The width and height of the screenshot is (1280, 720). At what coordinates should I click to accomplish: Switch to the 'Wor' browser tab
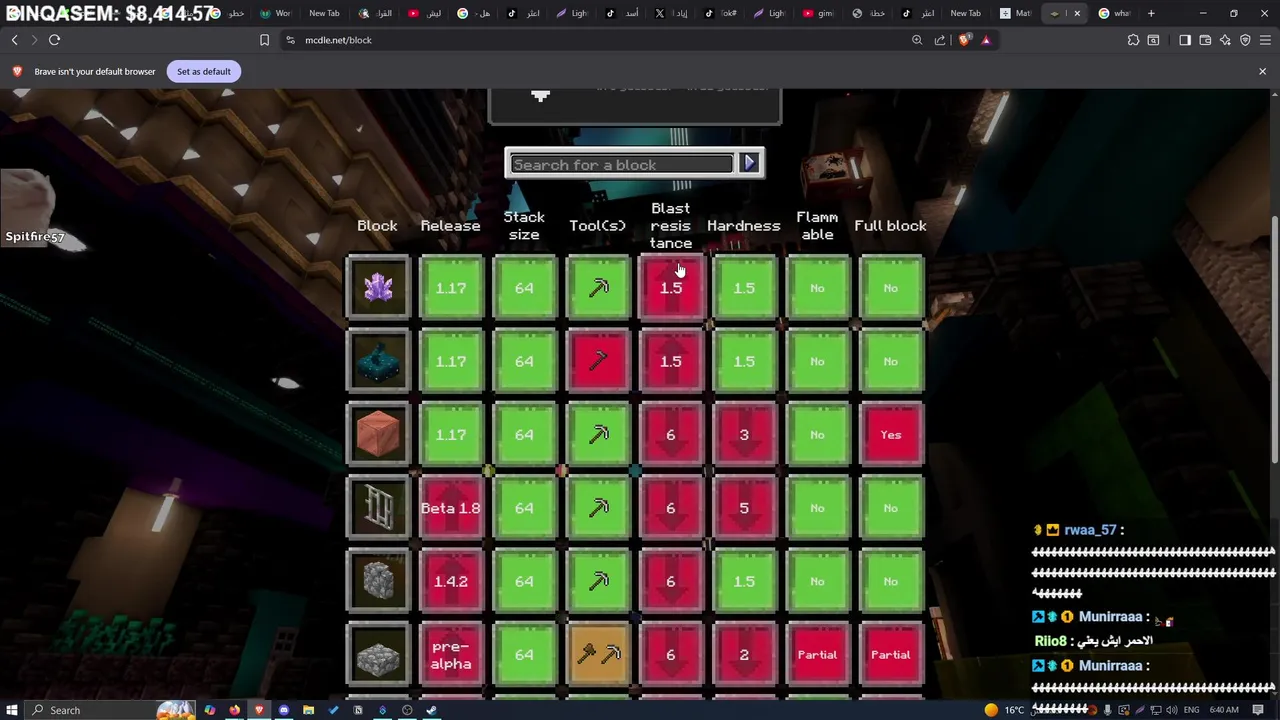(274, 13)
